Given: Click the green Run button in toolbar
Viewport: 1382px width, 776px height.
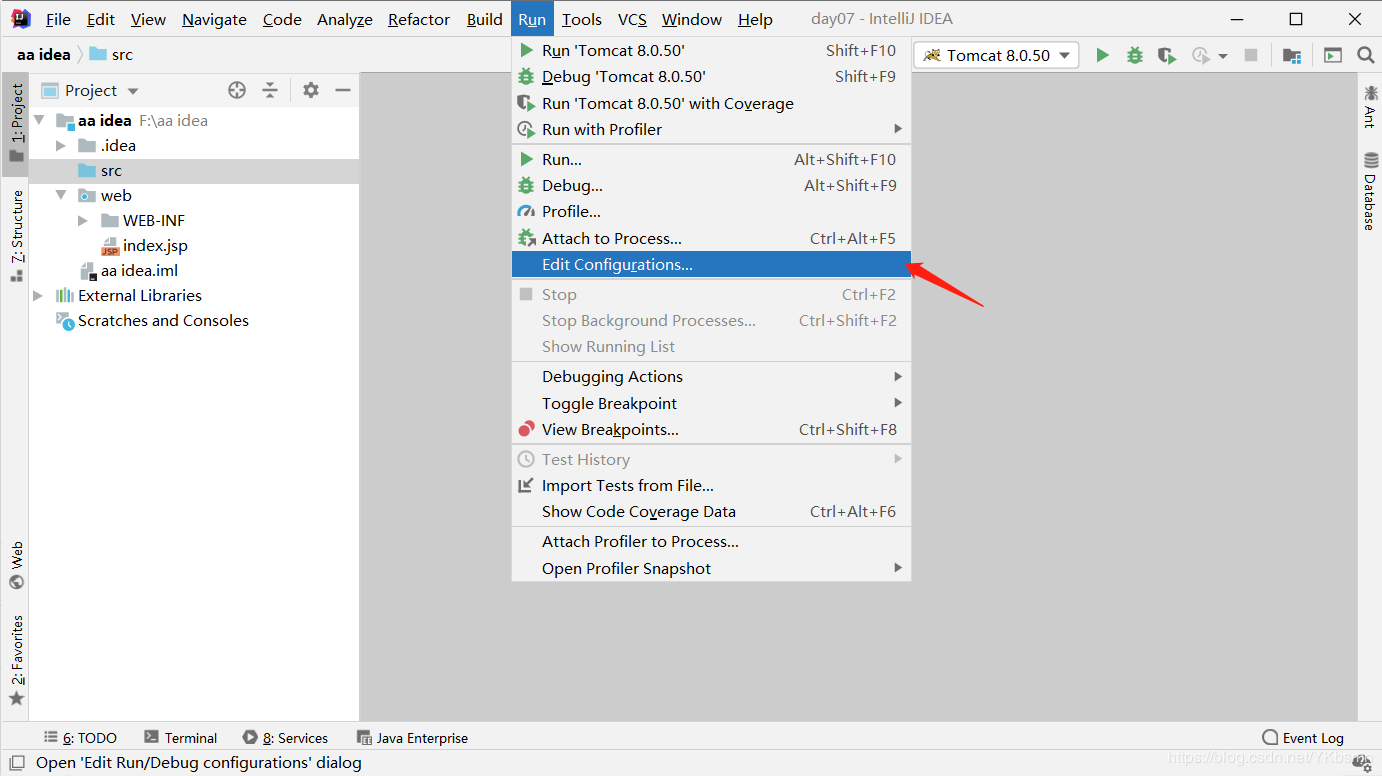Looking at the screenshot, I should [1102, 55].
